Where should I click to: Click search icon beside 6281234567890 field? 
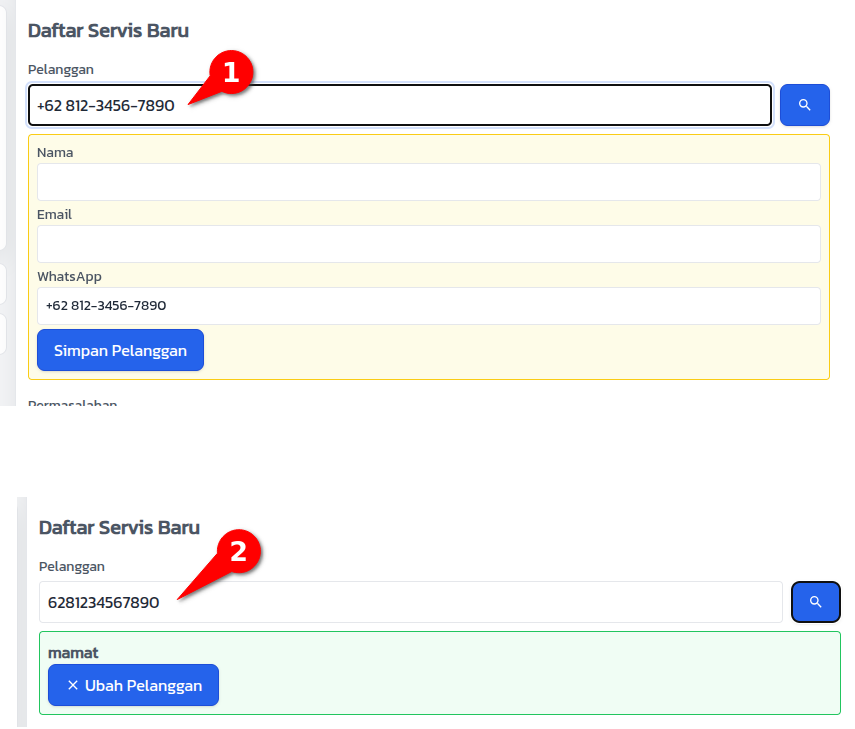815,602
